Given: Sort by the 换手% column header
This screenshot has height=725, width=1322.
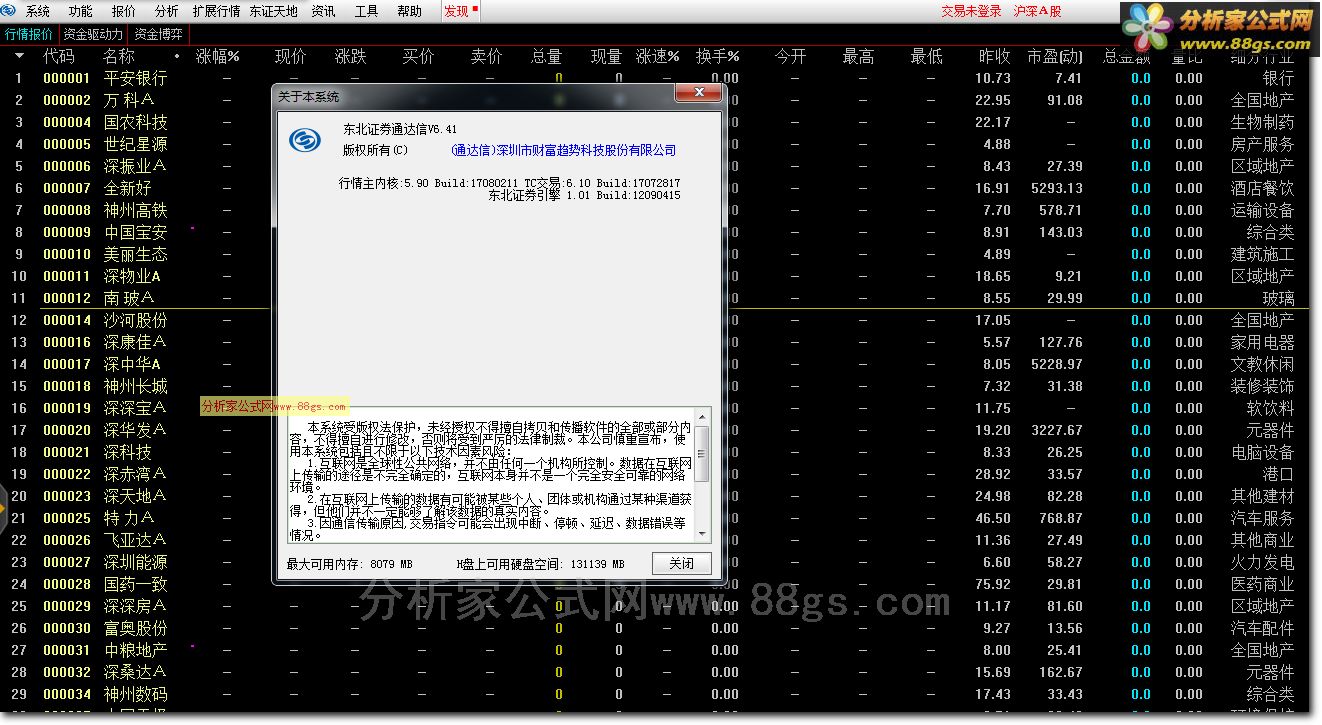Looking at the screenshot, I should [x=718, y=57].
